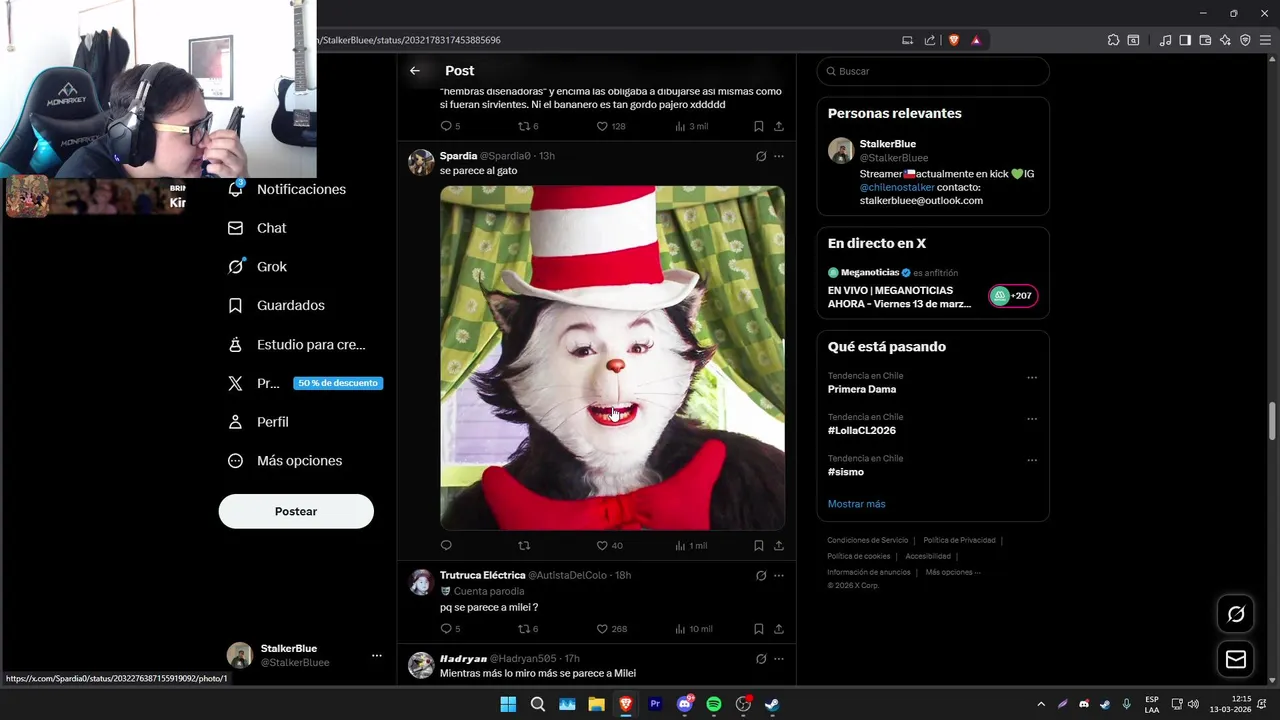Click the Buscar search field
The height and width of the screenshot is (720, 1280).
coord(933,71)
